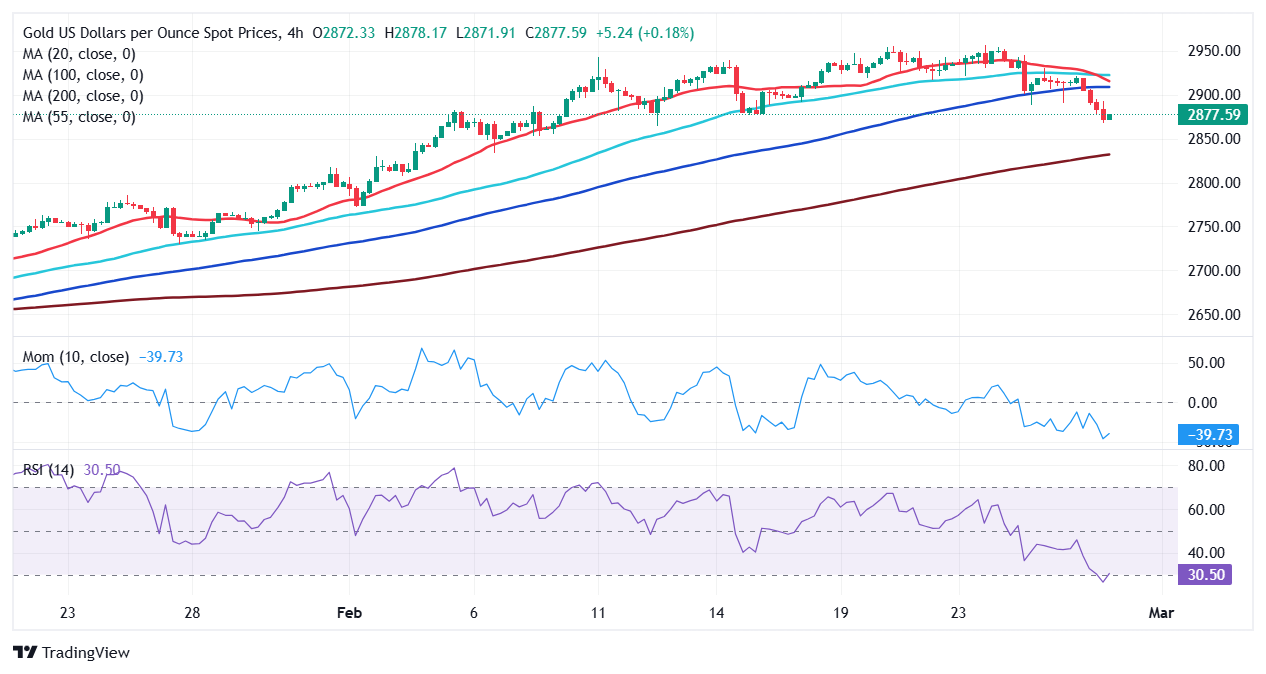Viewport: 1266px width, 674px height.
Task: Click the 19 date label on time axis
Action: [x=840, y=613]
